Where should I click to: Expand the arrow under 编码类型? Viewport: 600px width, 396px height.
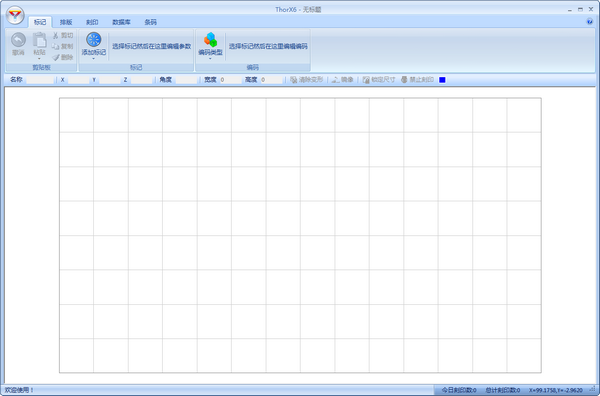pos(210,59)
